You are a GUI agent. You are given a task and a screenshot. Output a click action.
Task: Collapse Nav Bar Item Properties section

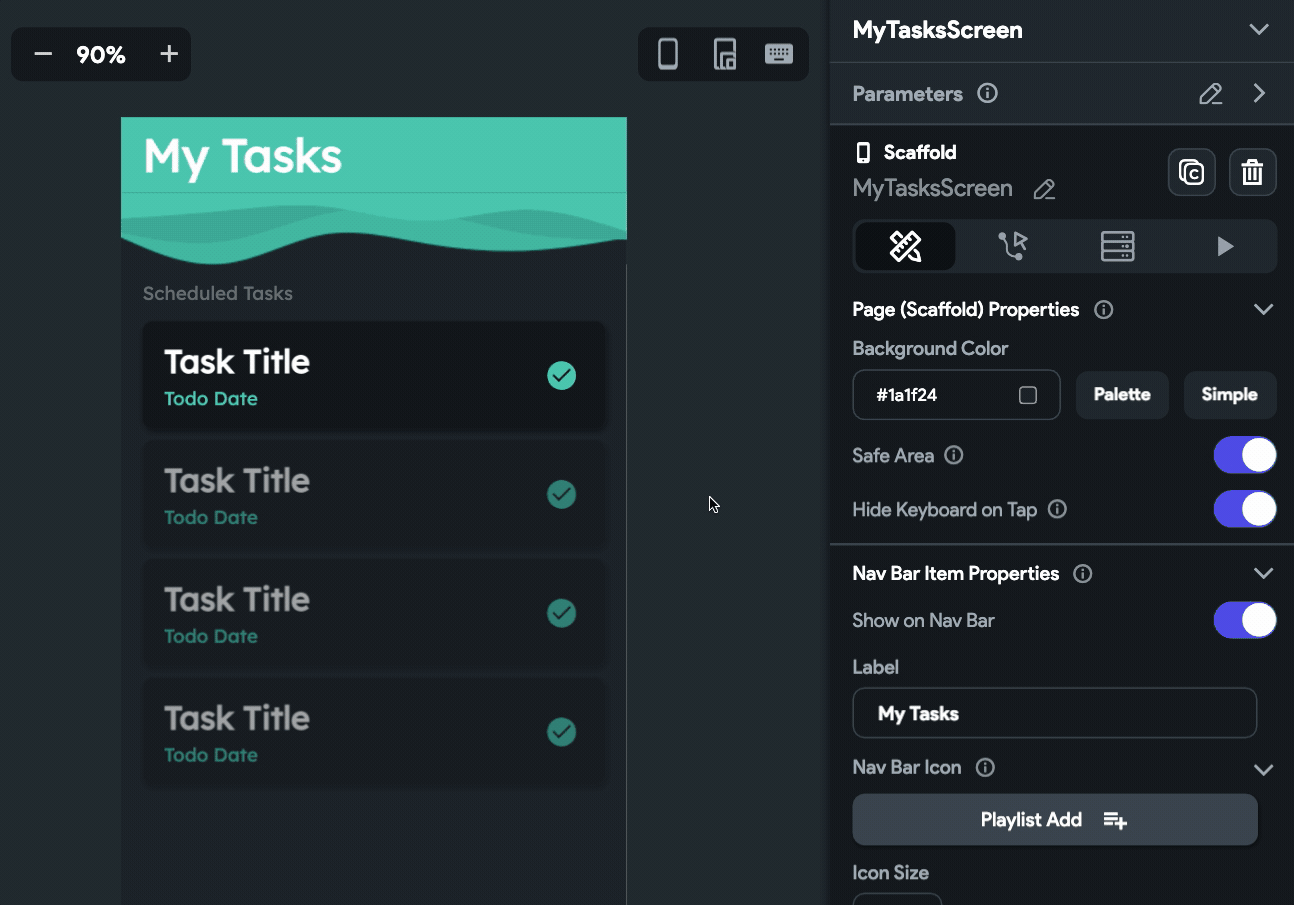[1263, 573]
